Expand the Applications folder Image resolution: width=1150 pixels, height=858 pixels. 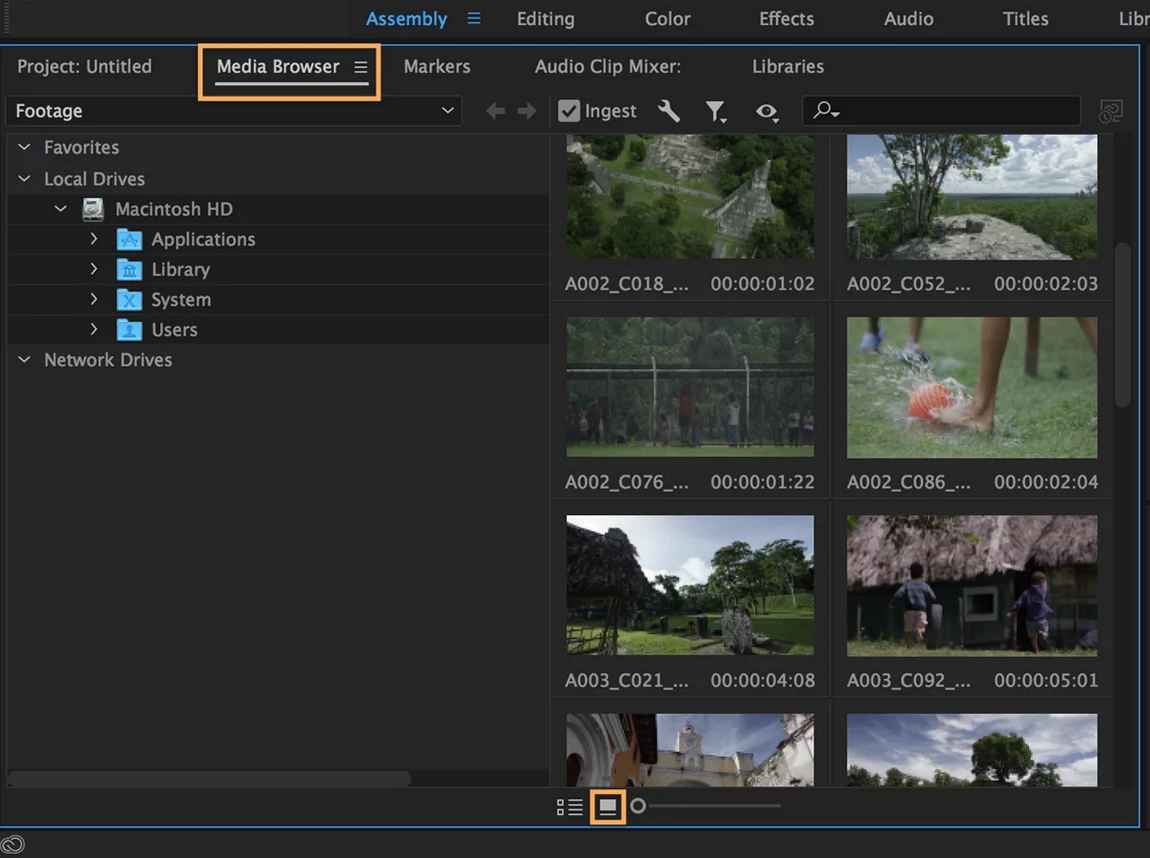coord(93,239)
